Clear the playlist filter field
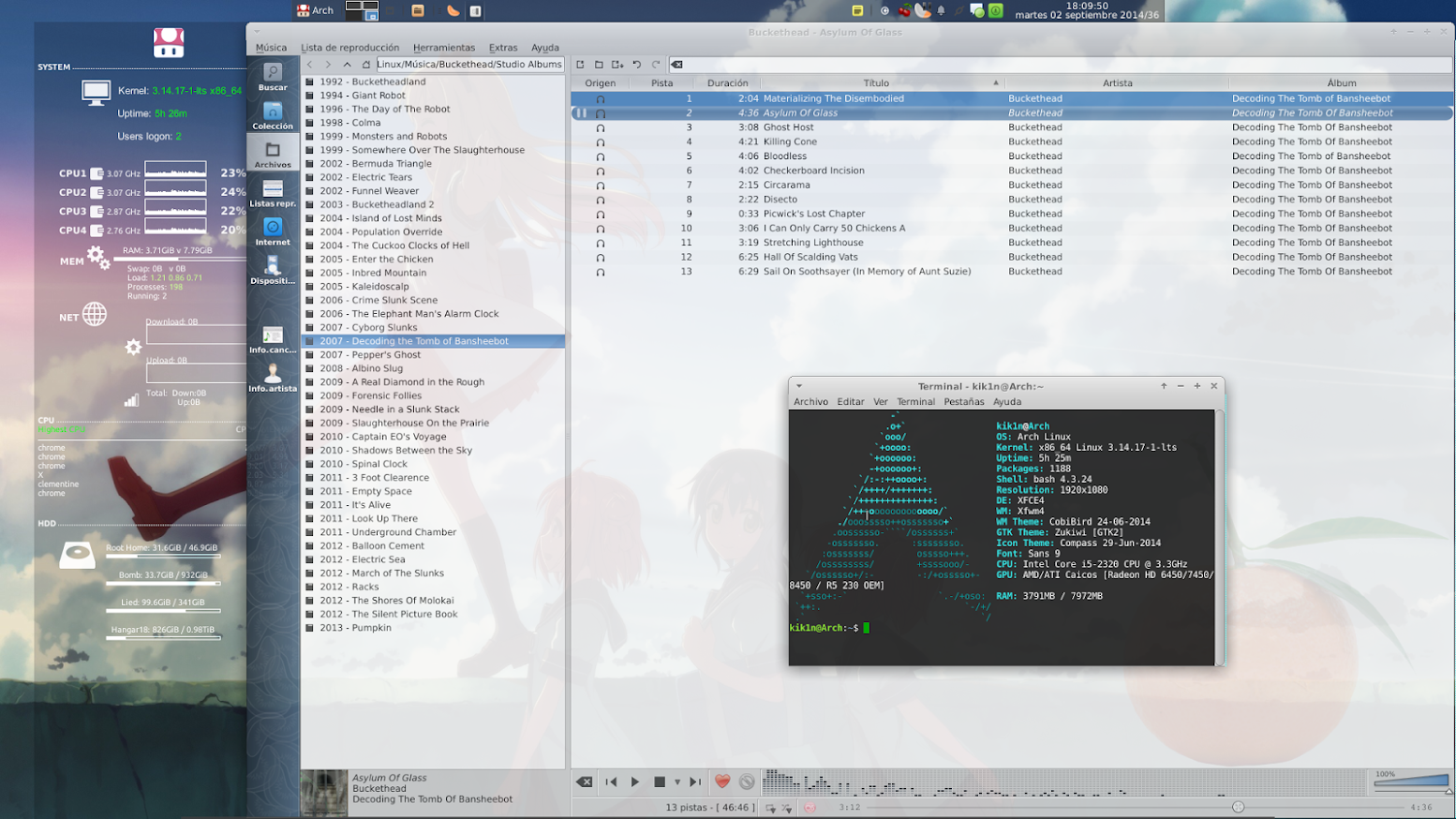The width and height of the screenshot is (1456, 819). point(676,65)
